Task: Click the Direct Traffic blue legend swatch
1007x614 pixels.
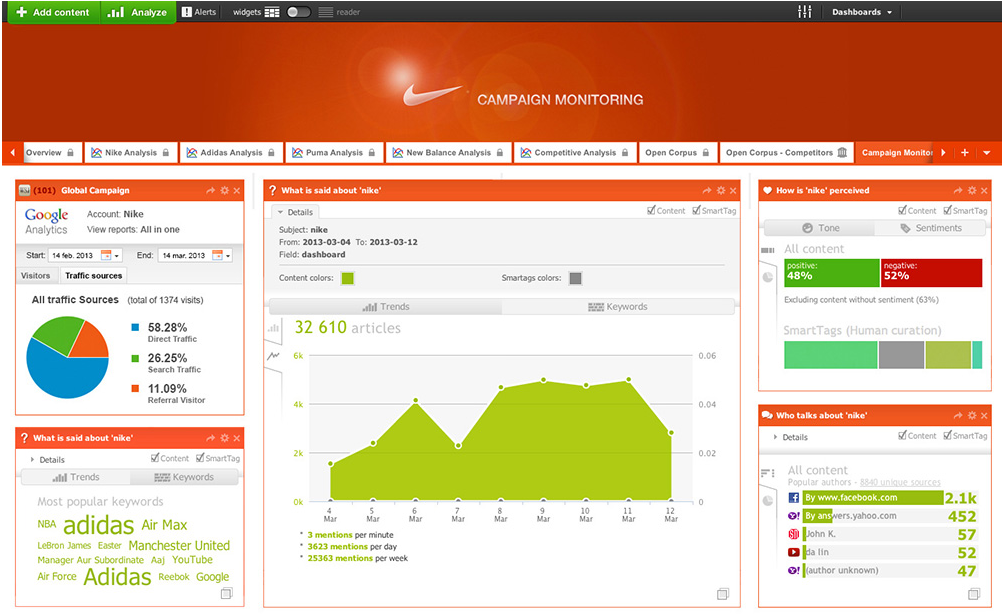Action: point(135,328)
